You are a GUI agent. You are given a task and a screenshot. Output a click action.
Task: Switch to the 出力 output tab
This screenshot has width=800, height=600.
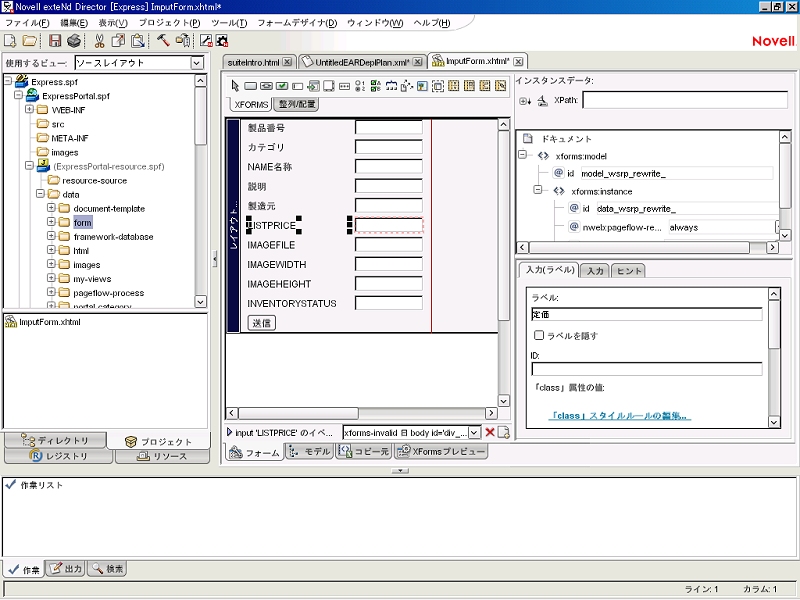66,568
